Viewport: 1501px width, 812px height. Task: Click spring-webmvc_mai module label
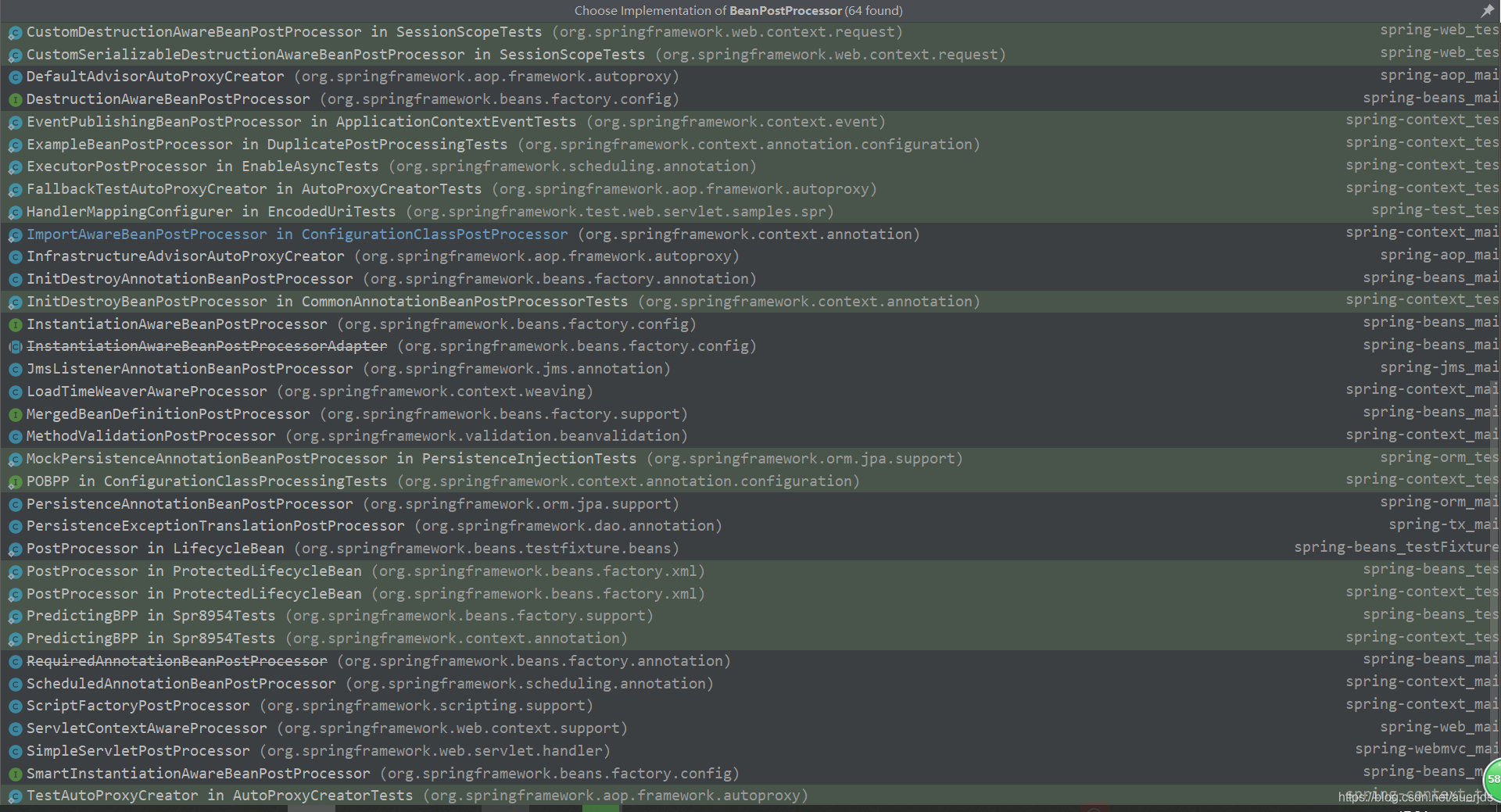[1427, 749]
